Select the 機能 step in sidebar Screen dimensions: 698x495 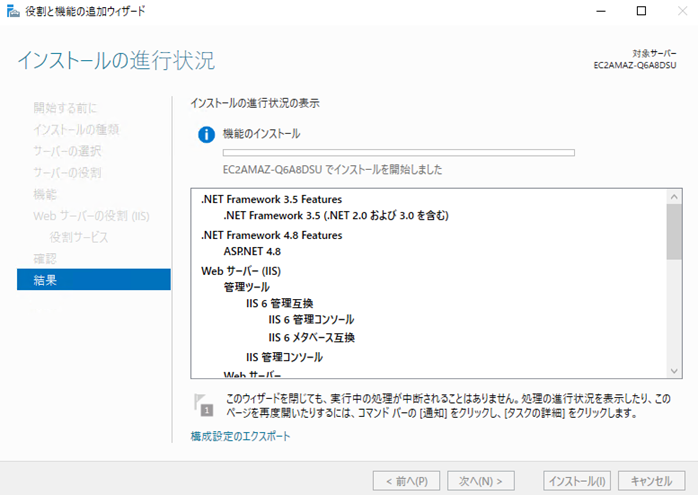pyautogui.click(x=45, y=194)
